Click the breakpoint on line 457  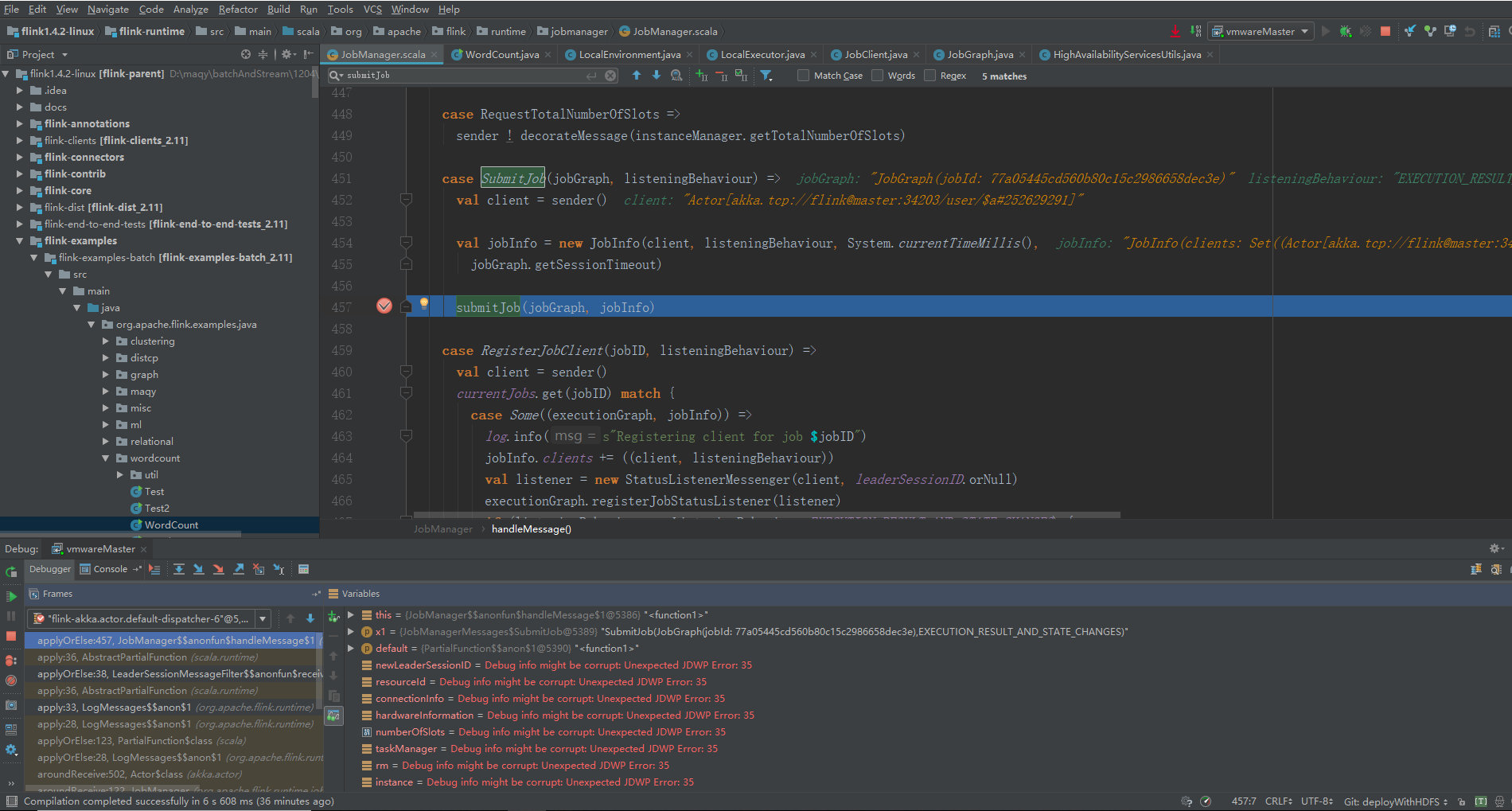(384, 306)
